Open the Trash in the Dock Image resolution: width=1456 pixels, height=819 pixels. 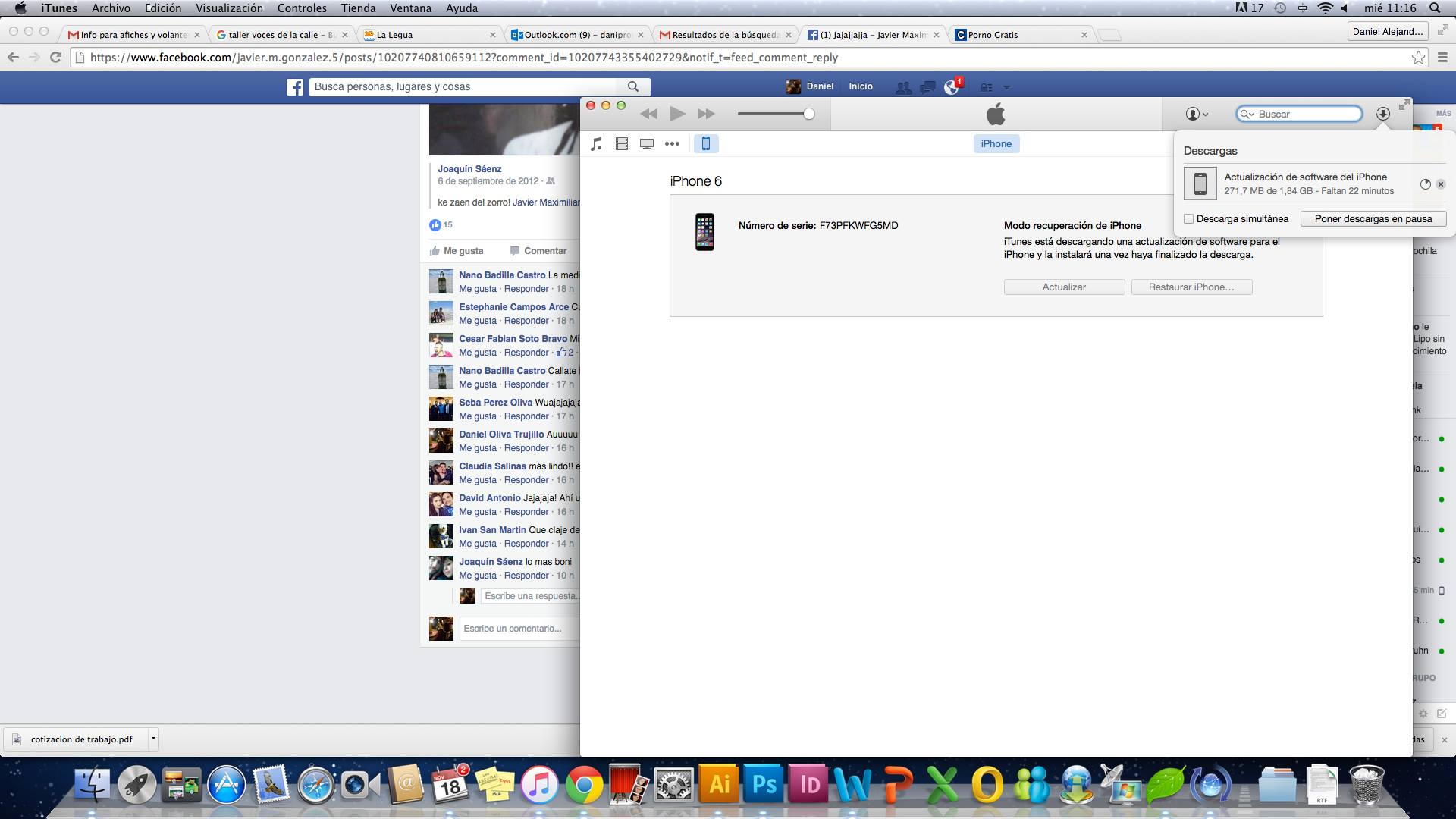[1367, 785]
